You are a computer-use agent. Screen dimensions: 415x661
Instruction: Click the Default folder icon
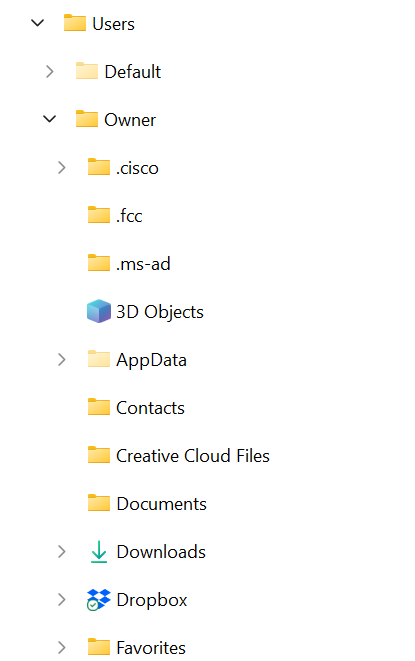86,71
